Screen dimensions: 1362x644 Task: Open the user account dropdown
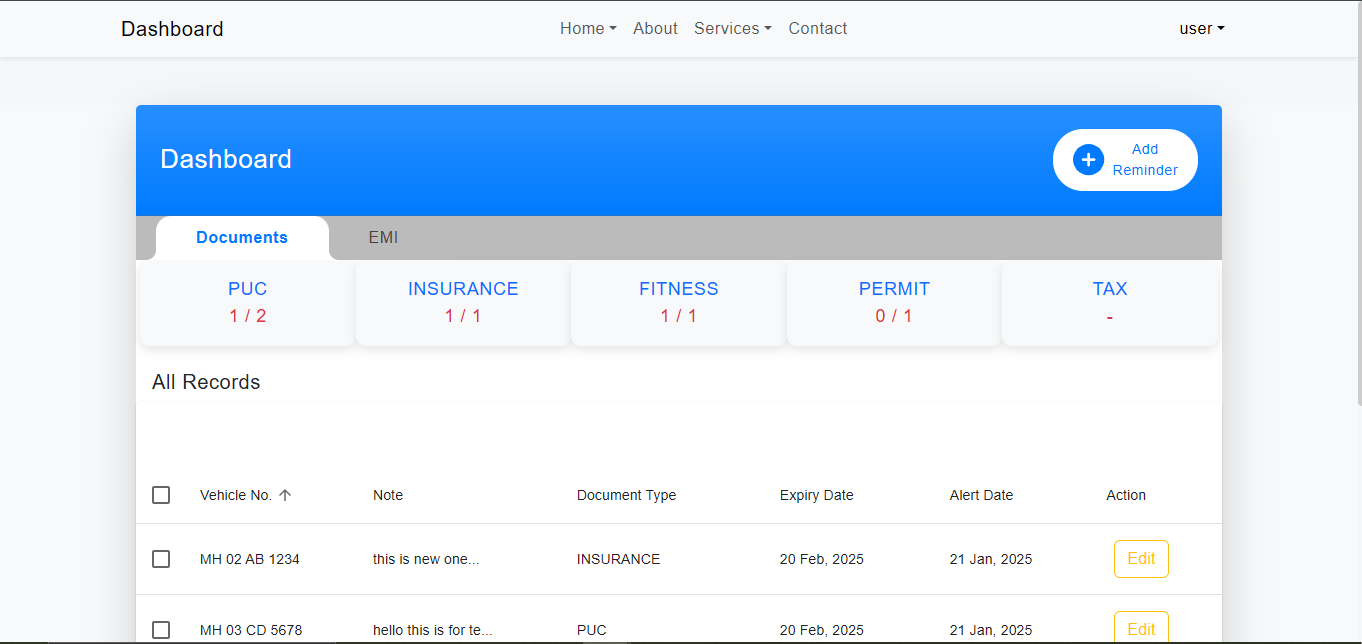pyautogui.click(x=1201, y=29)
